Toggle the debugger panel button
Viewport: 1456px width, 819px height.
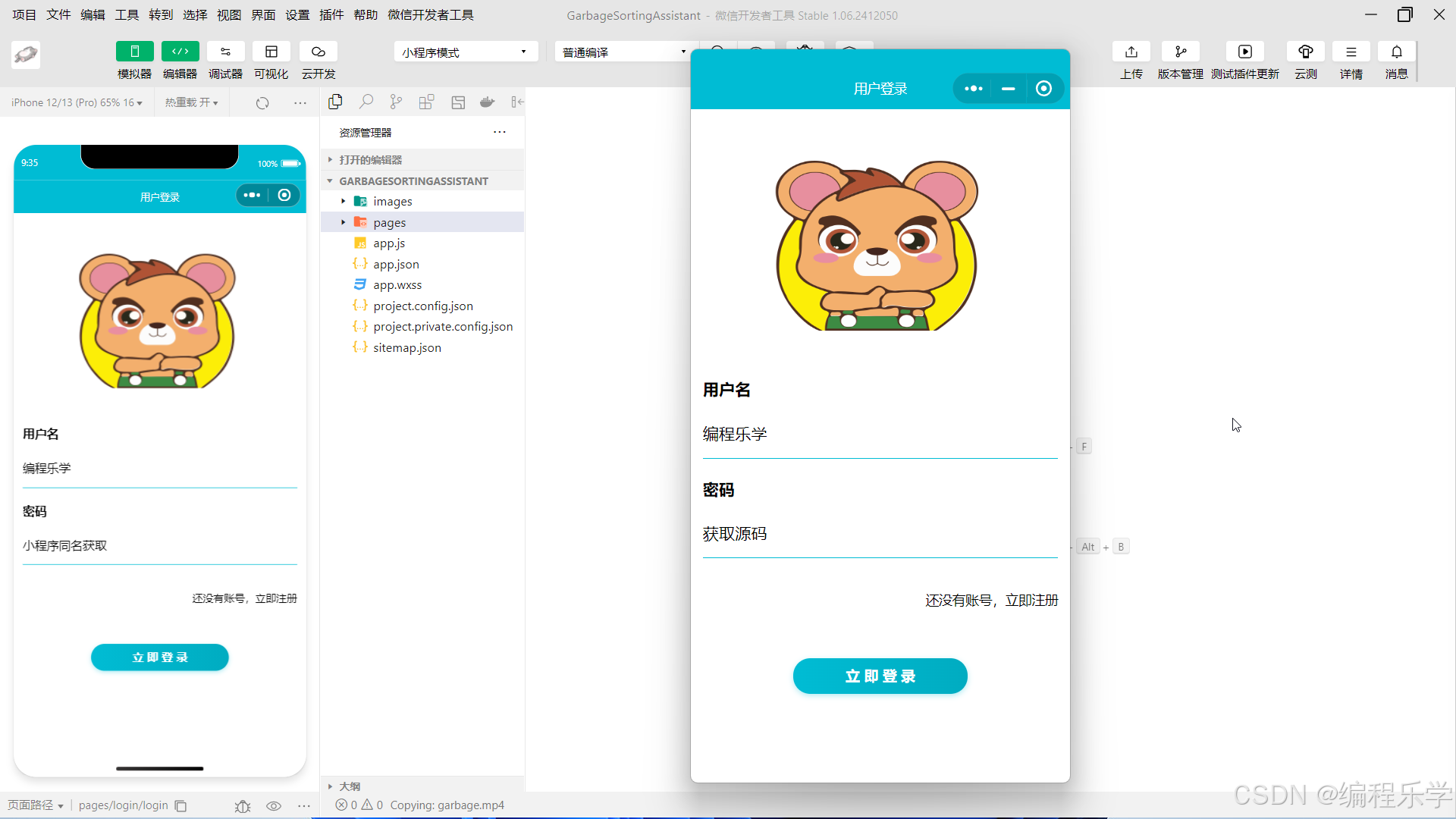tap(225, 52)
